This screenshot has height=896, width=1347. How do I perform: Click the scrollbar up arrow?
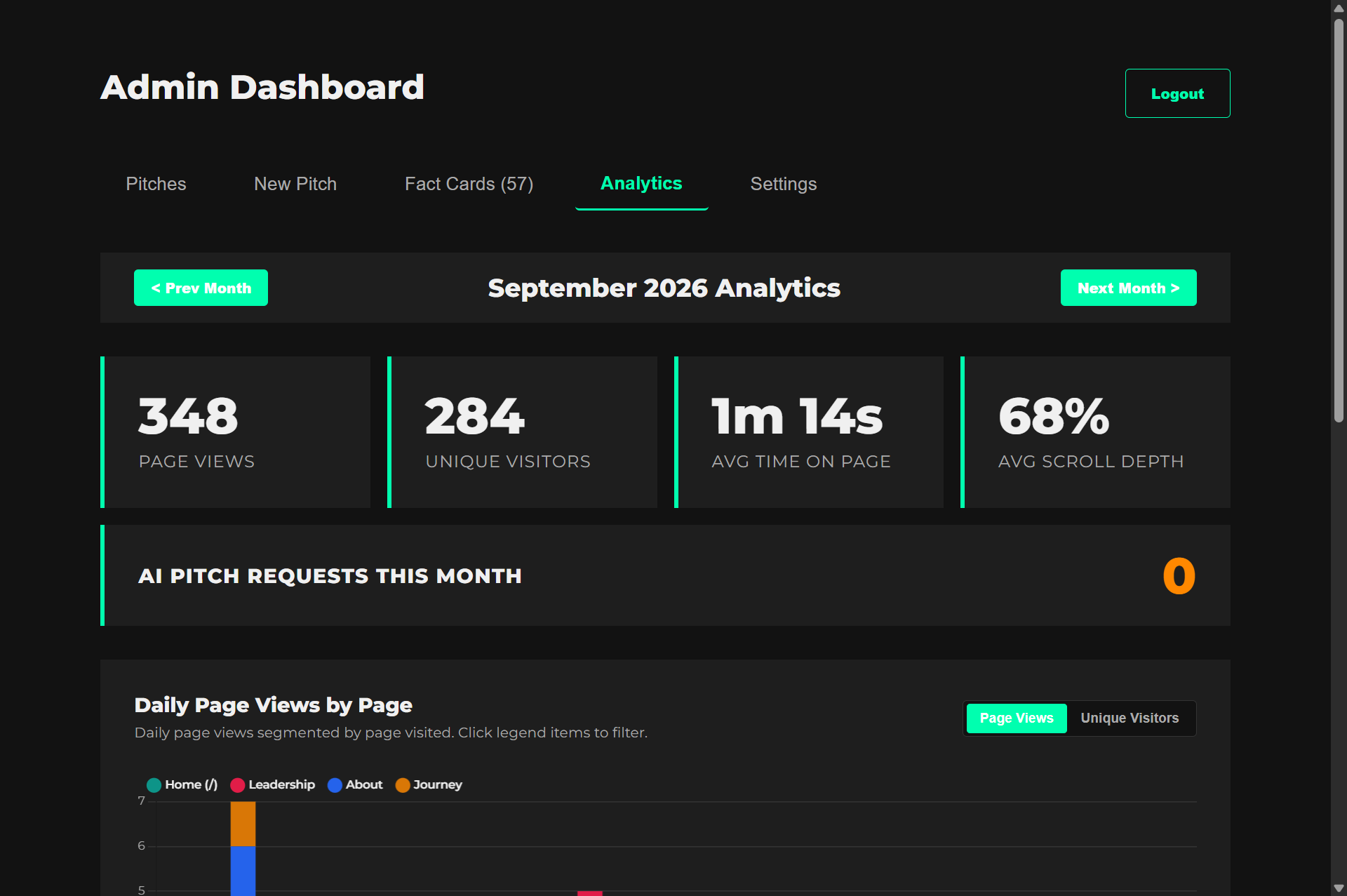1339,8
